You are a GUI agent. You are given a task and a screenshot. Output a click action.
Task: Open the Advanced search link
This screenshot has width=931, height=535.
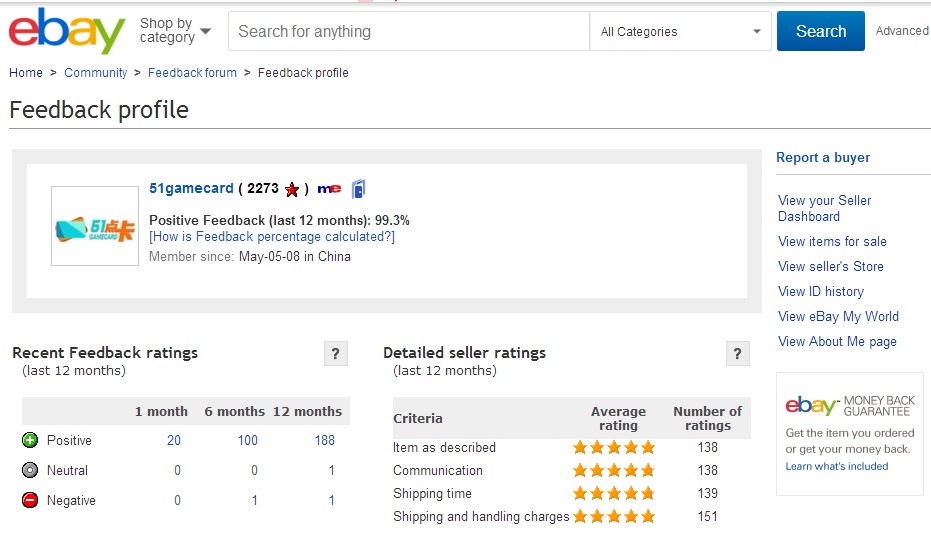[x=902, y=31]
